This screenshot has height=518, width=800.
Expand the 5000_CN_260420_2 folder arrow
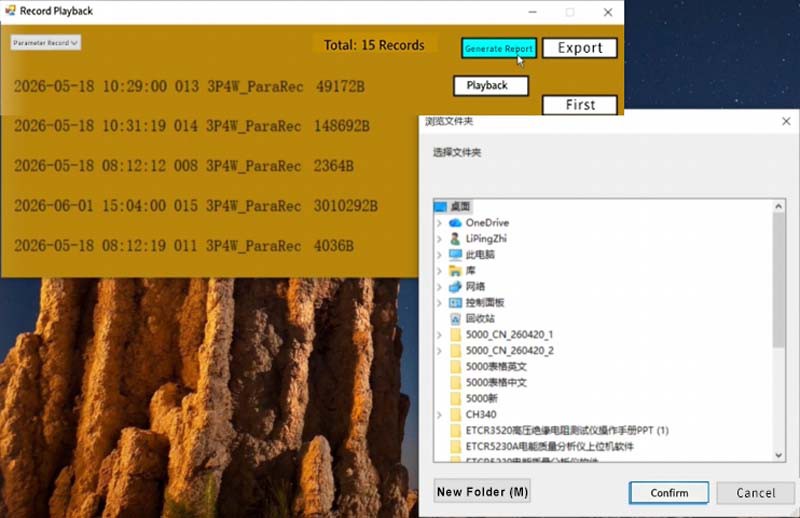click(x=439, y=351)
